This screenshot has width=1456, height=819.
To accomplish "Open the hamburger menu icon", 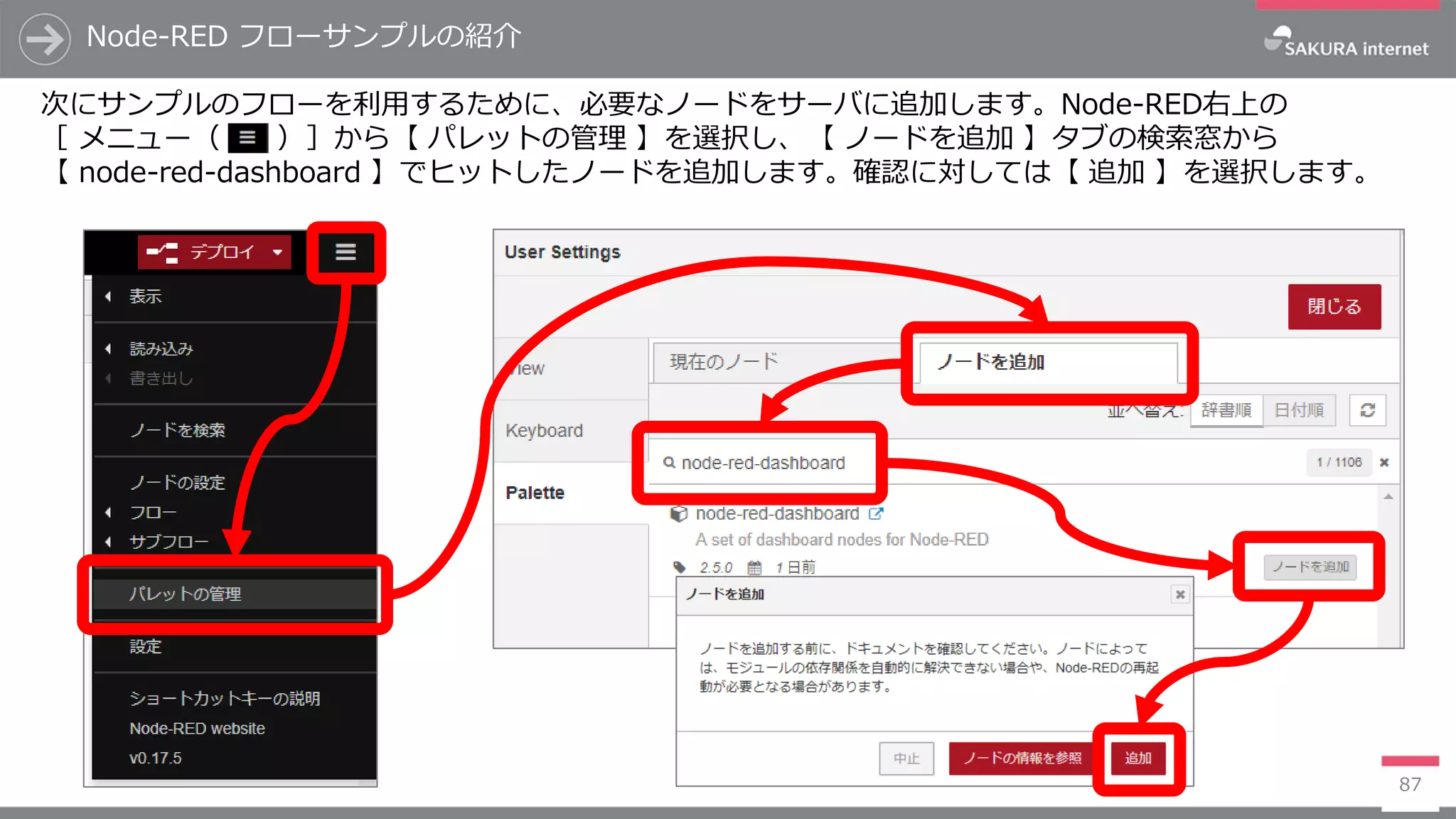I will [x=346, y=252].
